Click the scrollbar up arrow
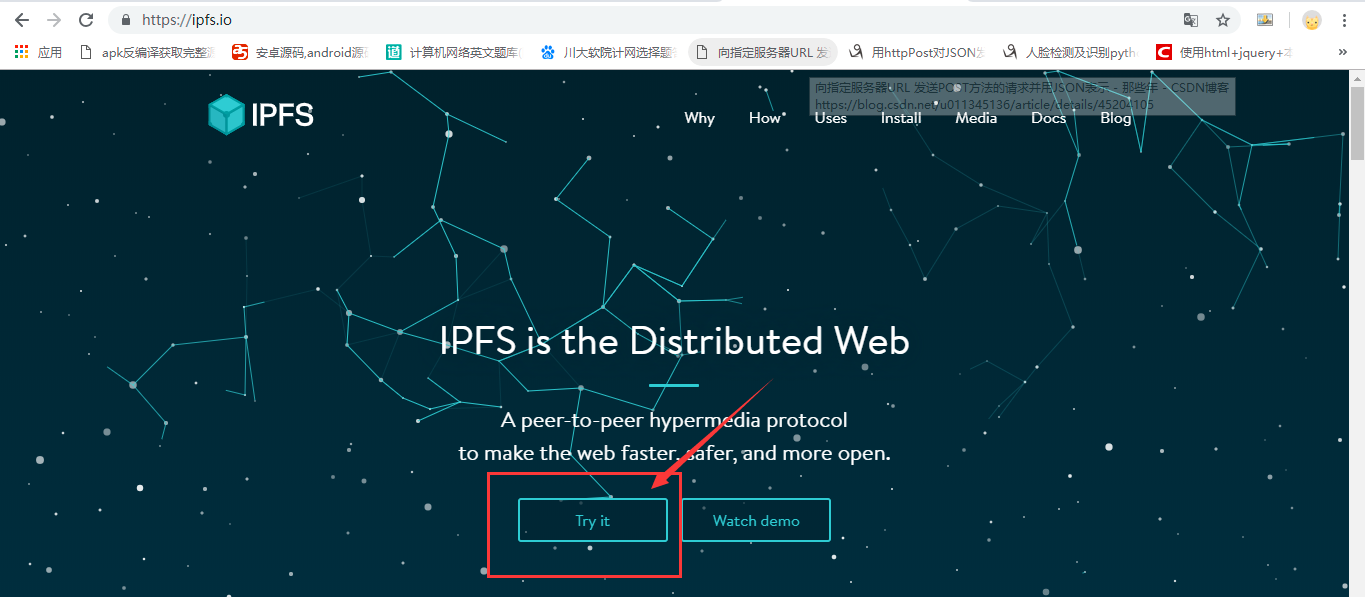Screen dimensions: 1365x597 point(1357,78)
